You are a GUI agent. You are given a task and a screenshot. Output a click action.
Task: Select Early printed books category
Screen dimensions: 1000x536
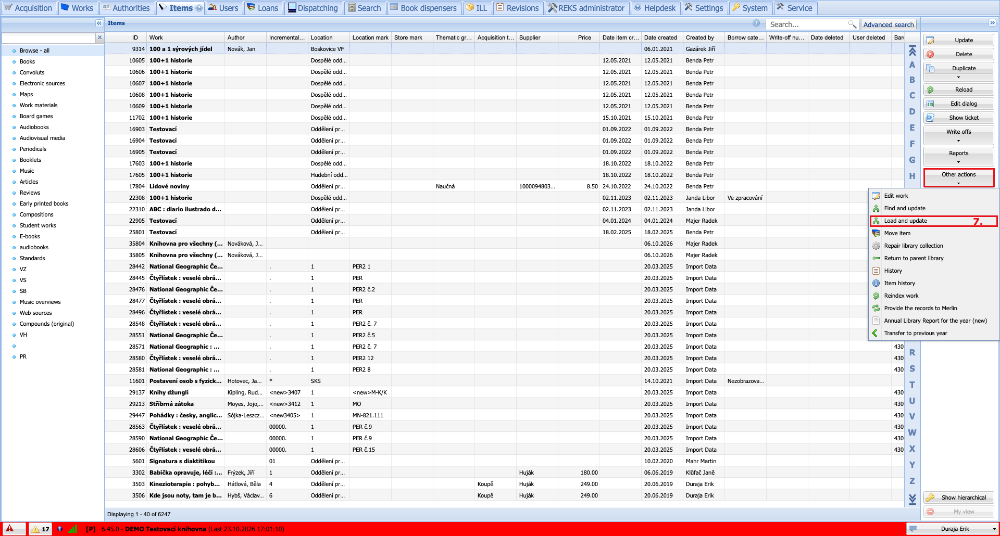coord(43,204)
